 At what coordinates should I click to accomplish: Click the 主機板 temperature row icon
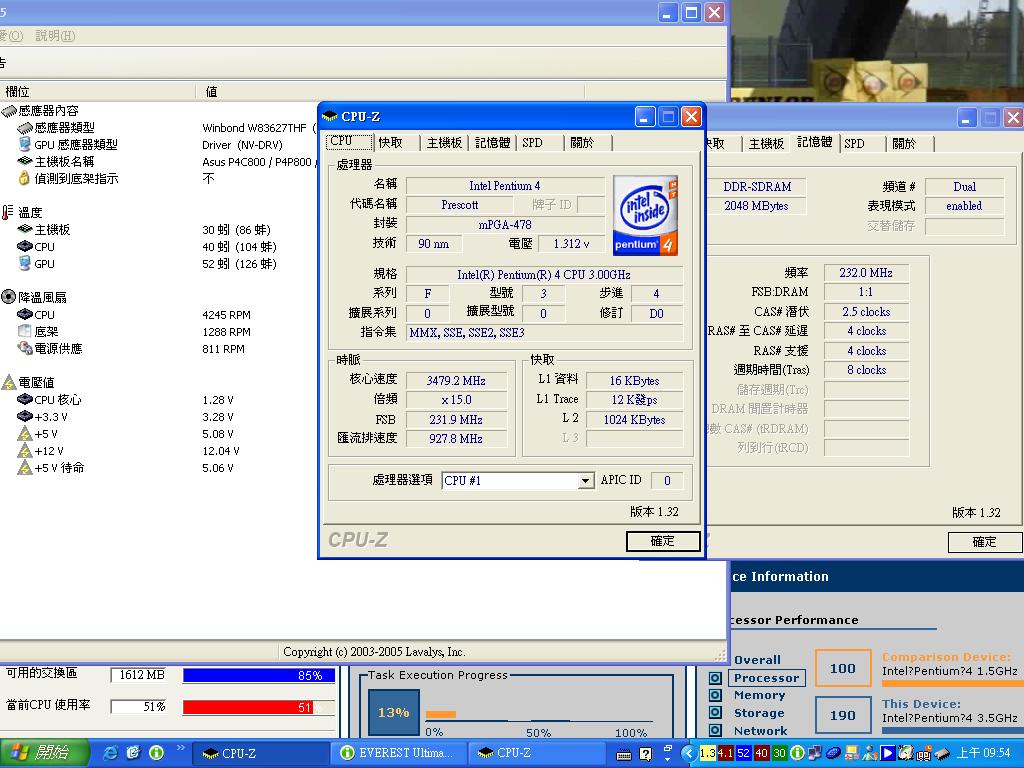[25, 229]
